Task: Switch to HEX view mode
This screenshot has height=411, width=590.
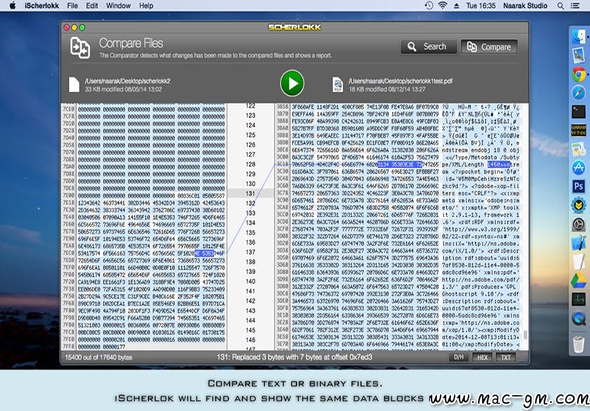Action: coord(482,357)
